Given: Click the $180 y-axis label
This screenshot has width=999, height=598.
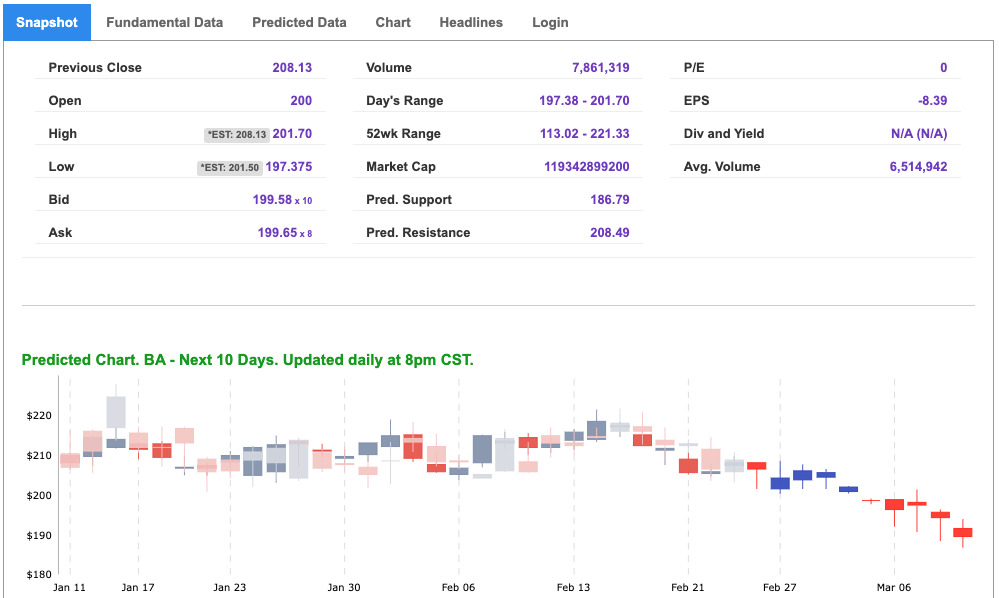Looking at the screenshot, I should 39,574.
